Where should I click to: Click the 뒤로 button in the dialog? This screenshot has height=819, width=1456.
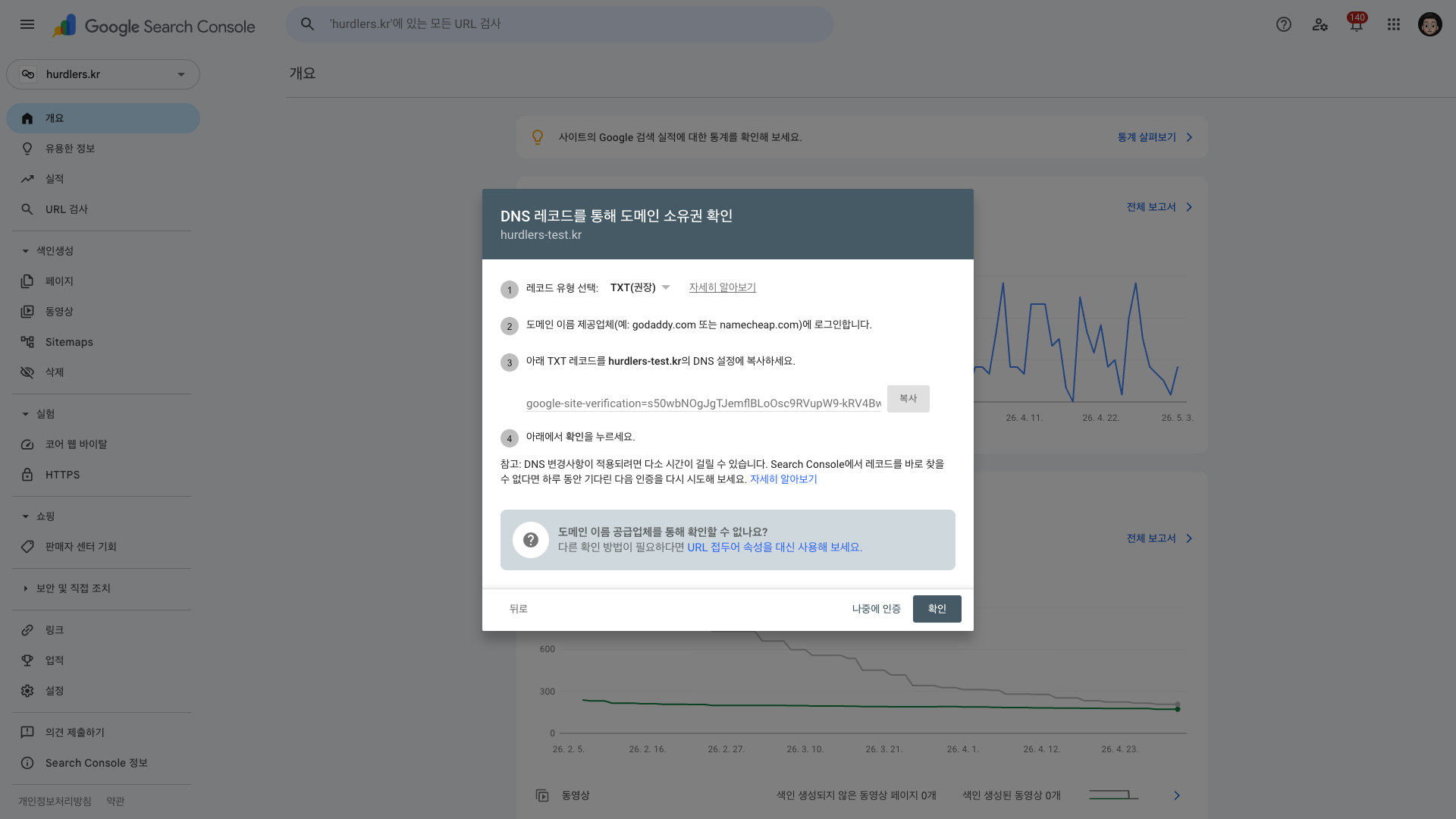(x=519, y=609)
